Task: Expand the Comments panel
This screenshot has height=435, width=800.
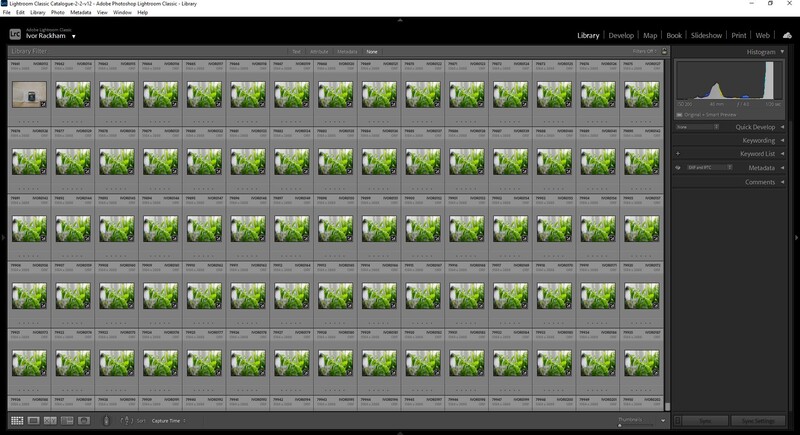Action: (x=782, y=182)
